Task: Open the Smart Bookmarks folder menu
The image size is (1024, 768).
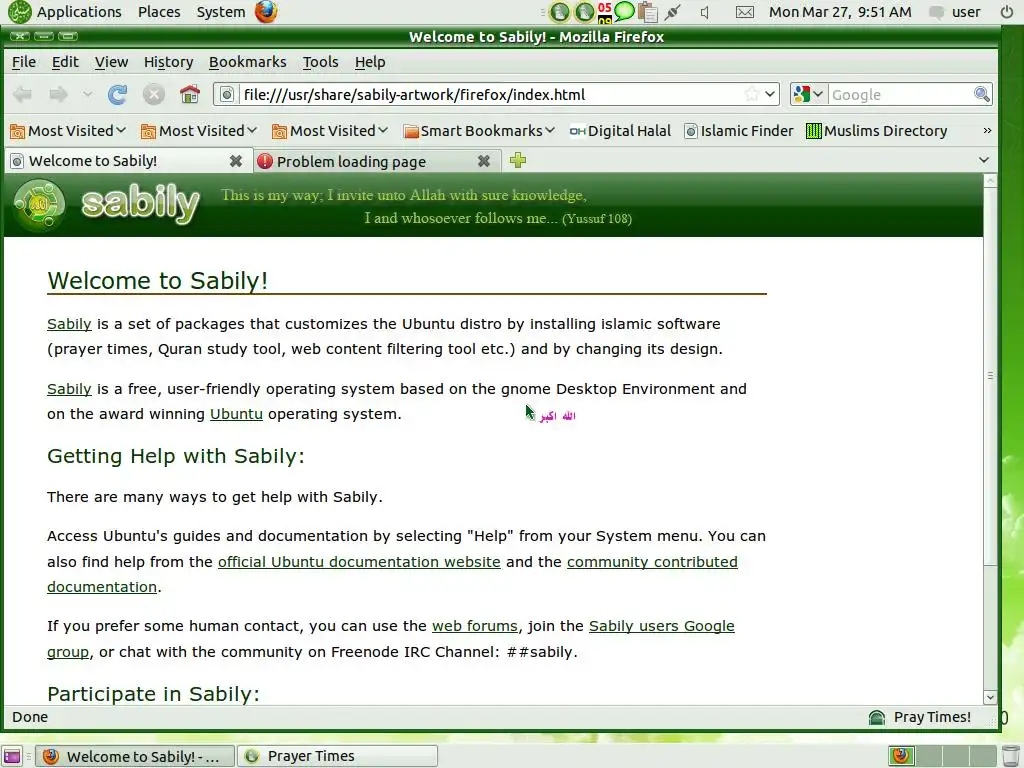Action: click(x=479, y=131)
